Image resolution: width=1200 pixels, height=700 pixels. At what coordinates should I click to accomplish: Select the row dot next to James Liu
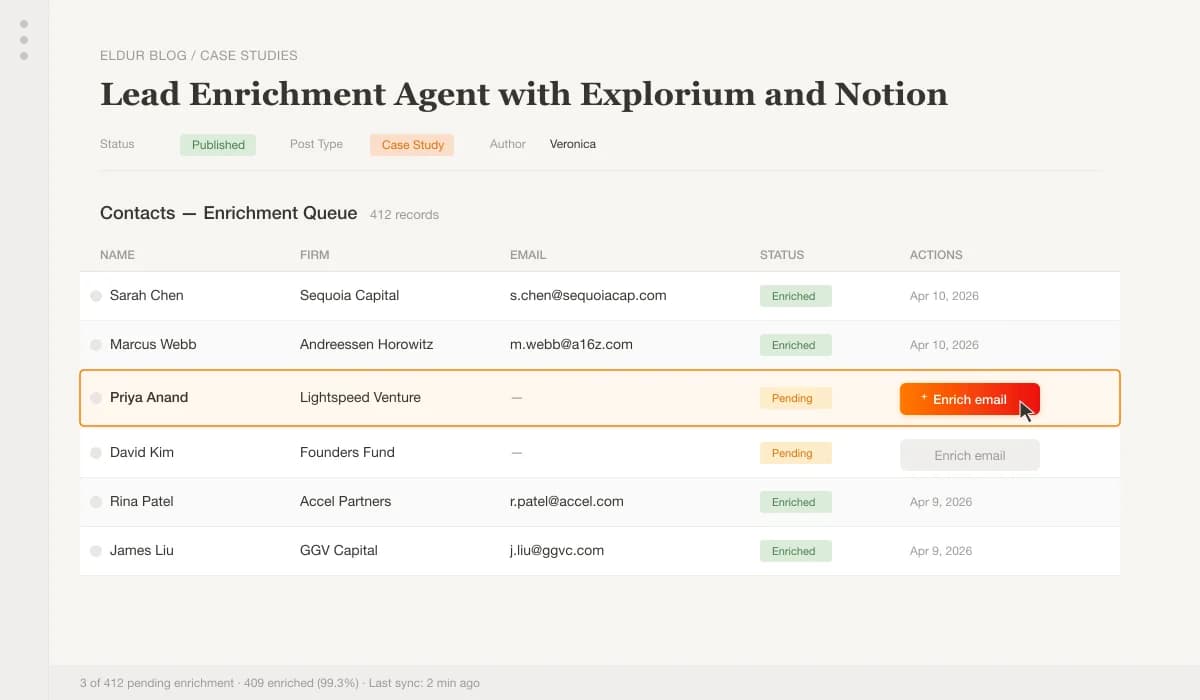pyautogui.click(x=96, y=551)
